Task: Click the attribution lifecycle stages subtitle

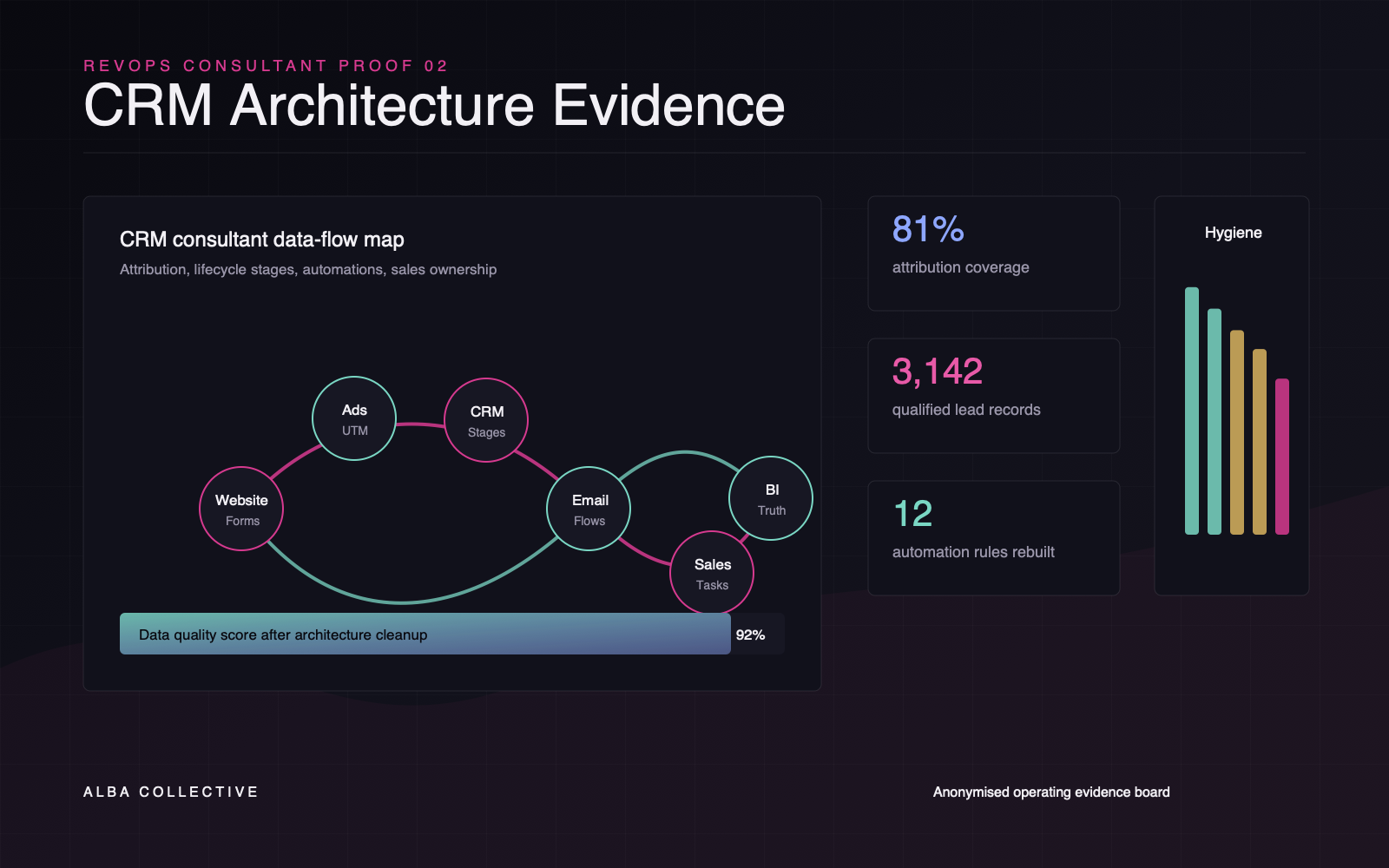Action: click(308, 270)
